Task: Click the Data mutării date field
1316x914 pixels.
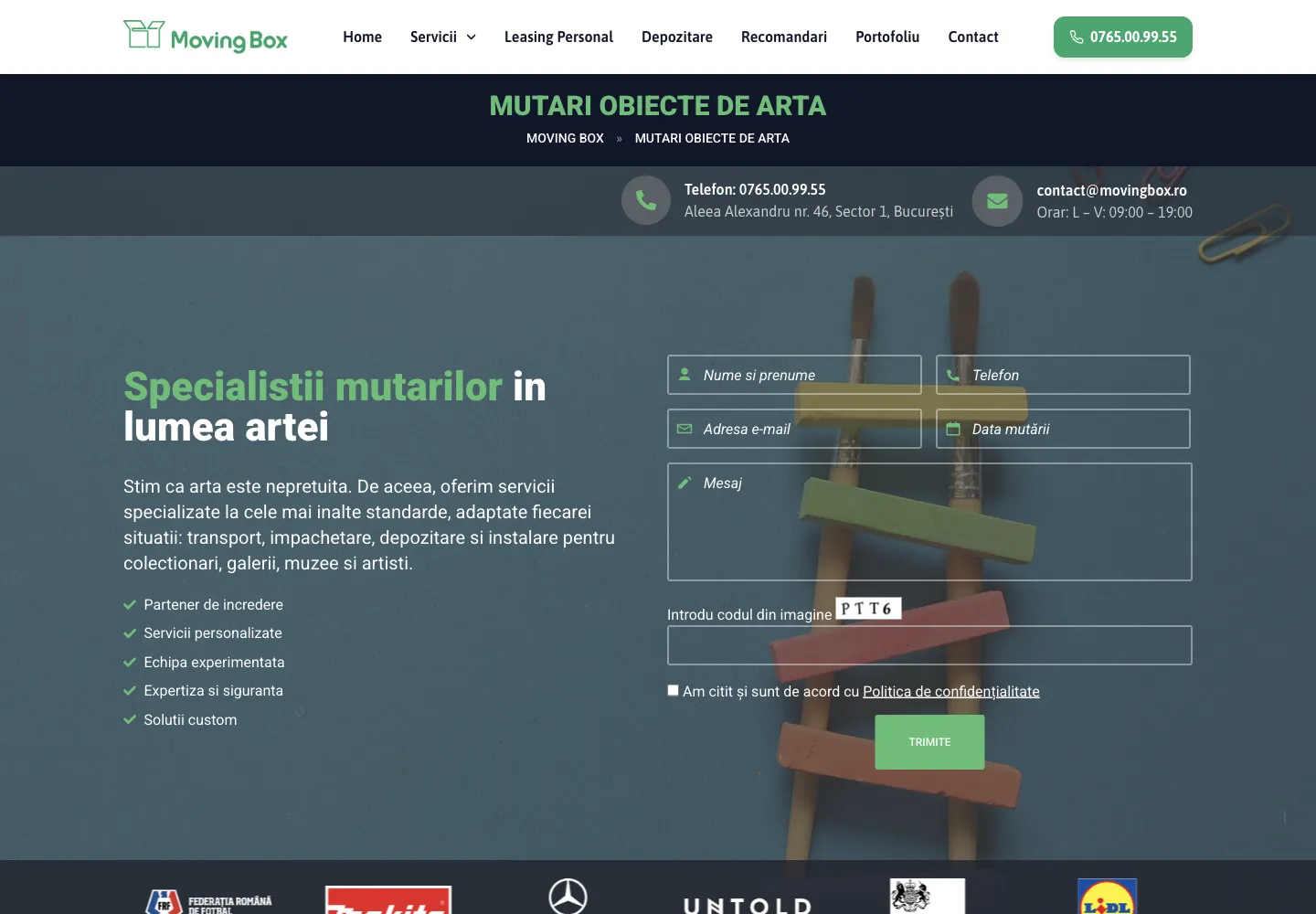Action: 1063,429
